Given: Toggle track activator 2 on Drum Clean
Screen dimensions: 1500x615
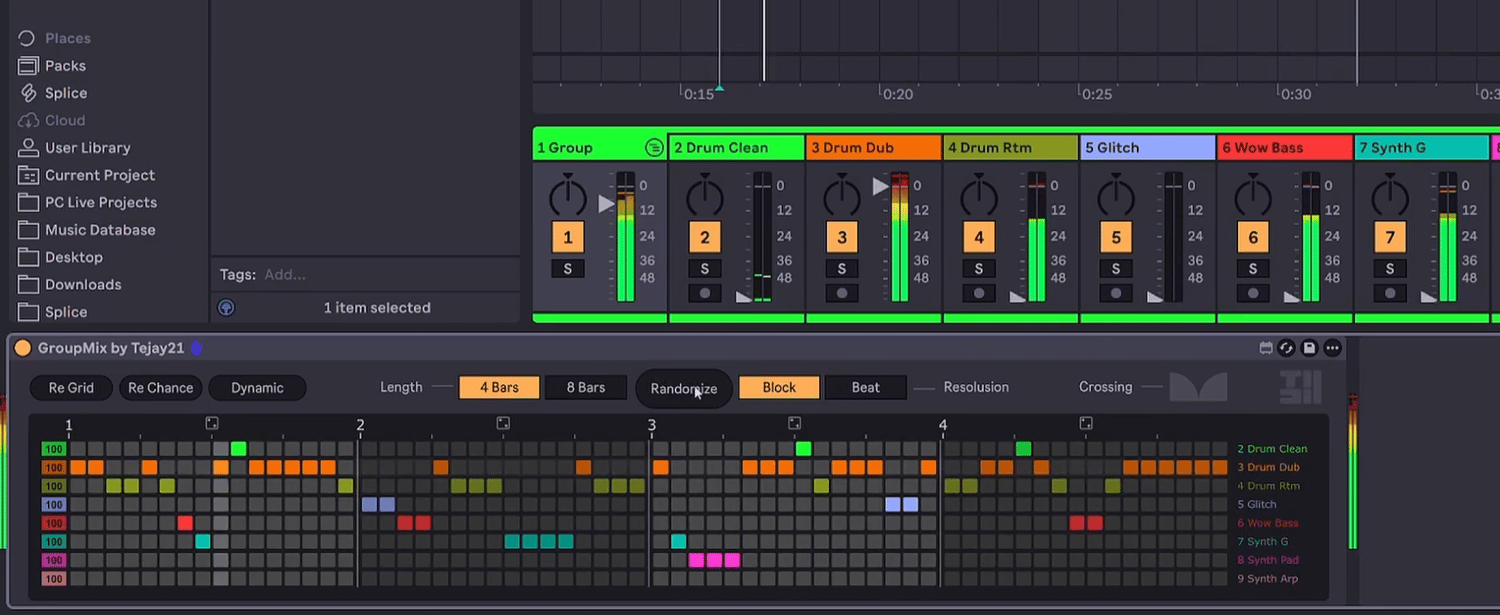Looking at the screenshot, I should (x=705, y=238).
